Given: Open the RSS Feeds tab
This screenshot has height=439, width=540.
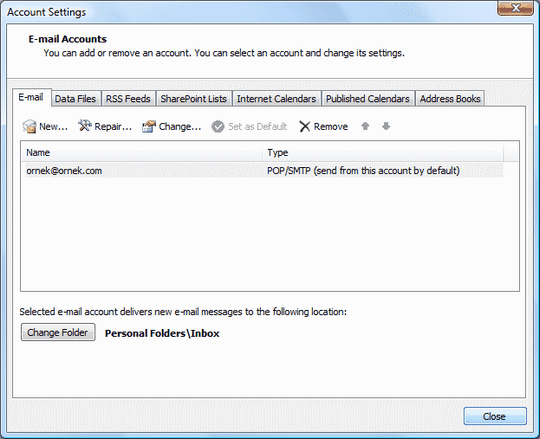Looking at the screenshot, I should pyautogui.click(x=128, y=99).
